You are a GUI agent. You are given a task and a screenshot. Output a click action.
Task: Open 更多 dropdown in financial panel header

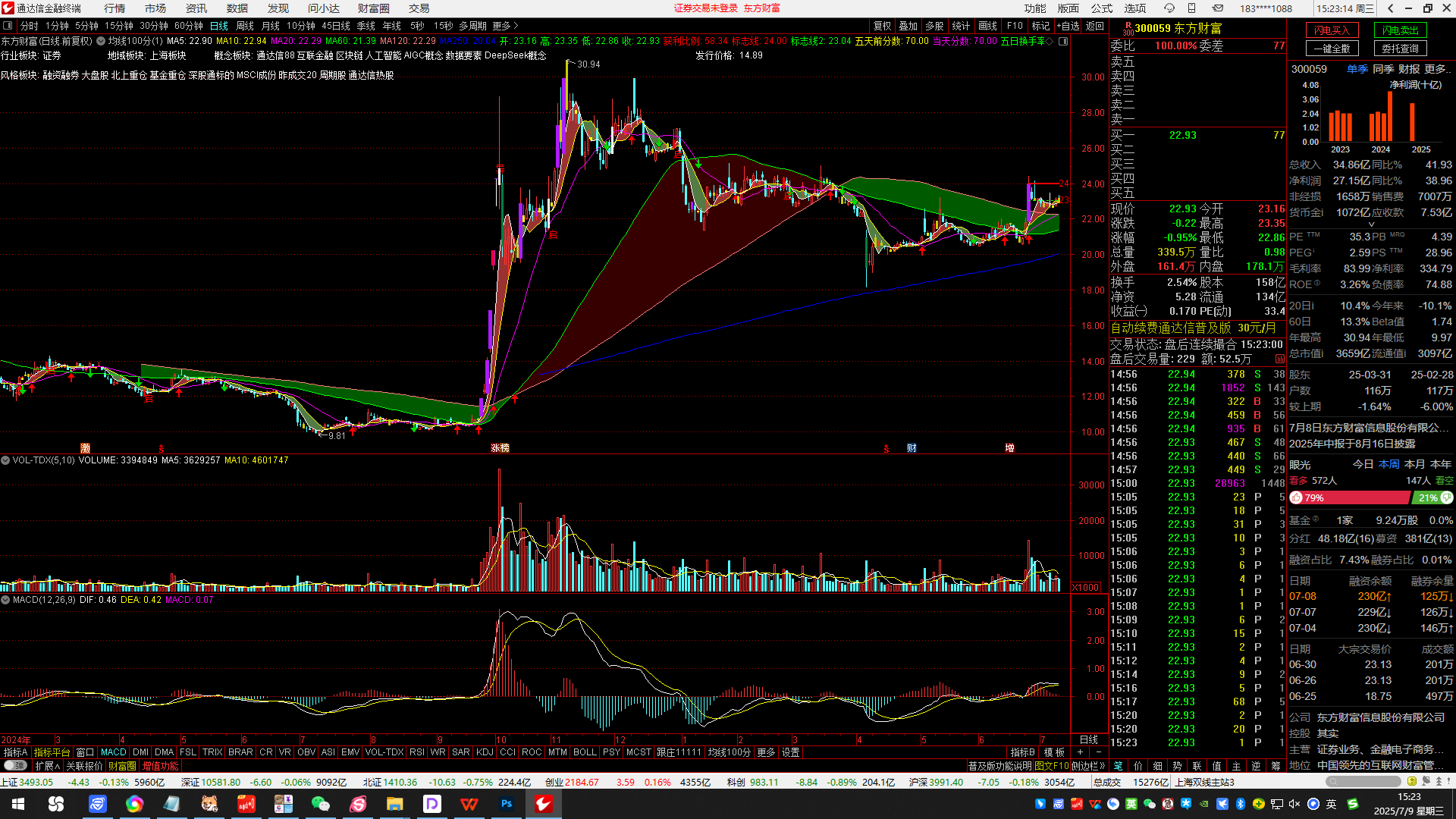click(1438, 69)
